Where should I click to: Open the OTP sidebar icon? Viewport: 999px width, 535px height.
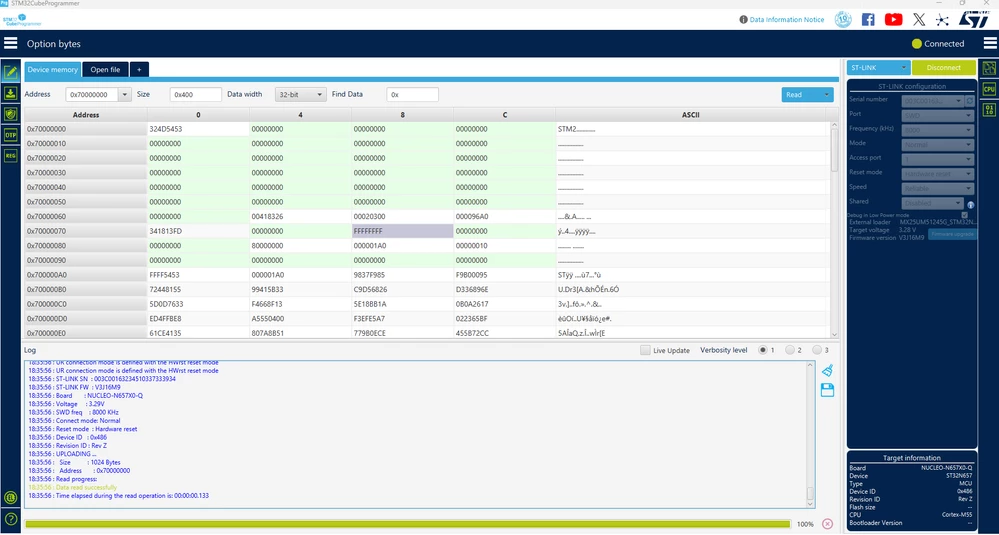click(10, 135)
